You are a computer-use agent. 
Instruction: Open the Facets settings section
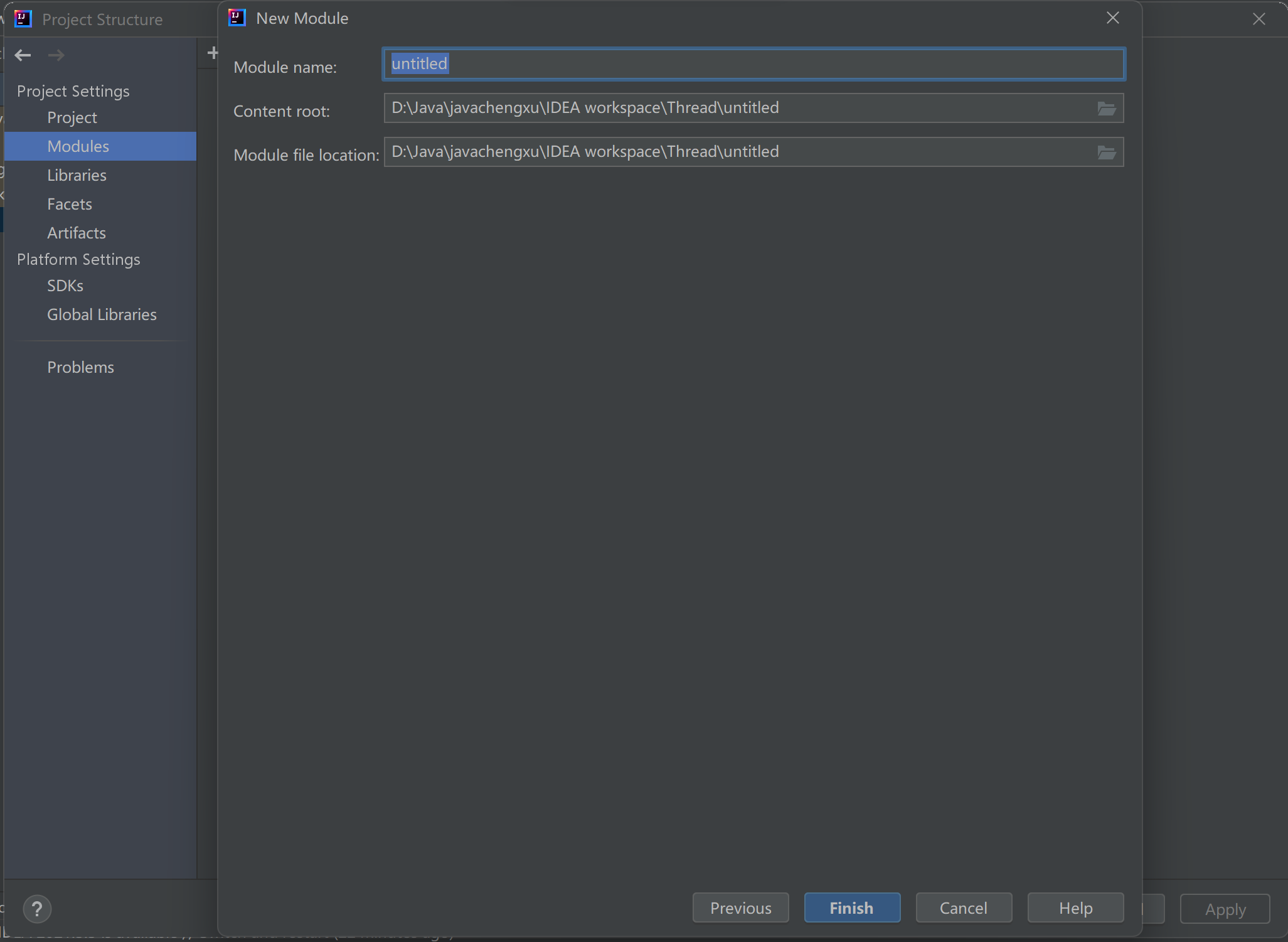(x=70, y=204)
